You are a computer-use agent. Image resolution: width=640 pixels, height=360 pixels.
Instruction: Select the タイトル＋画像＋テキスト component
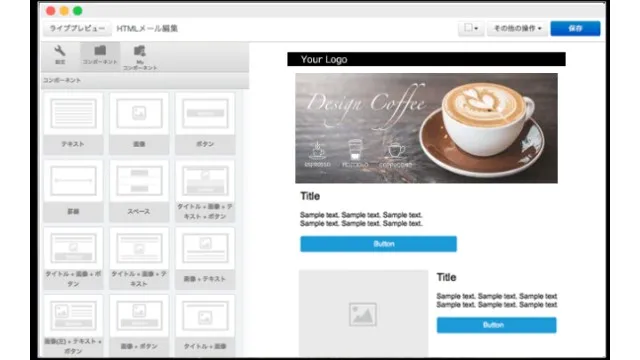click(x=139, y=258)
